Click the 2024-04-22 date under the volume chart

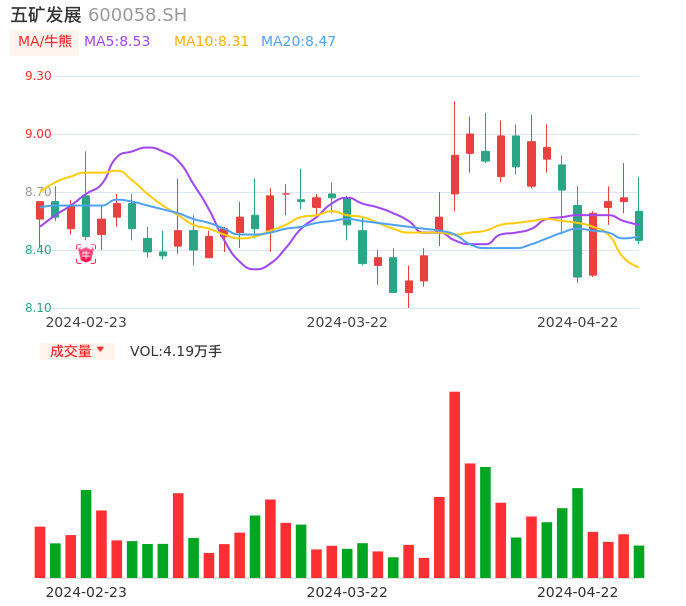coord(578,592)
